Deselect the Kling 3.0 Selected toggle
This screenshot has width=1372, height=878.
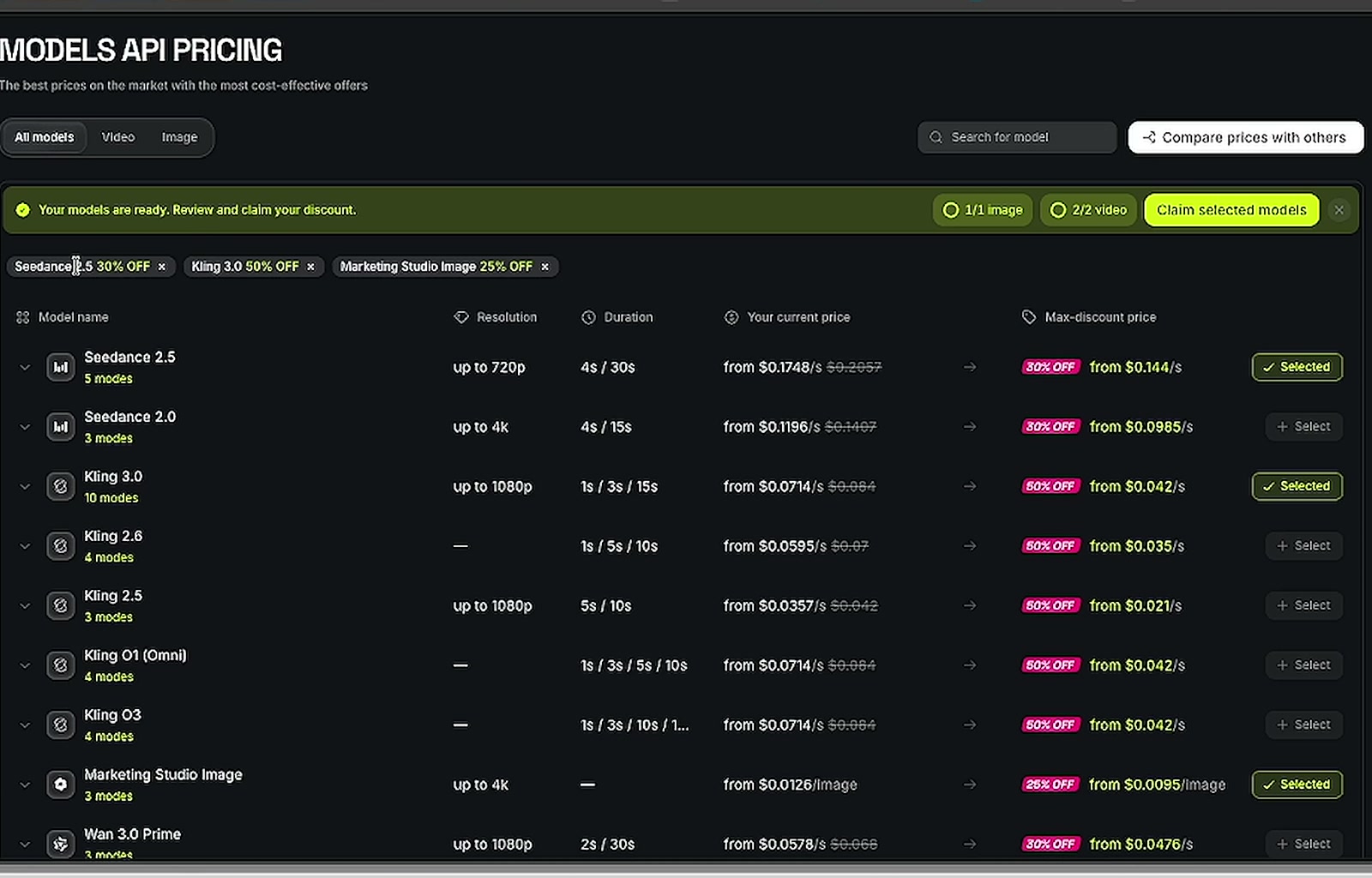(1297, 486)
